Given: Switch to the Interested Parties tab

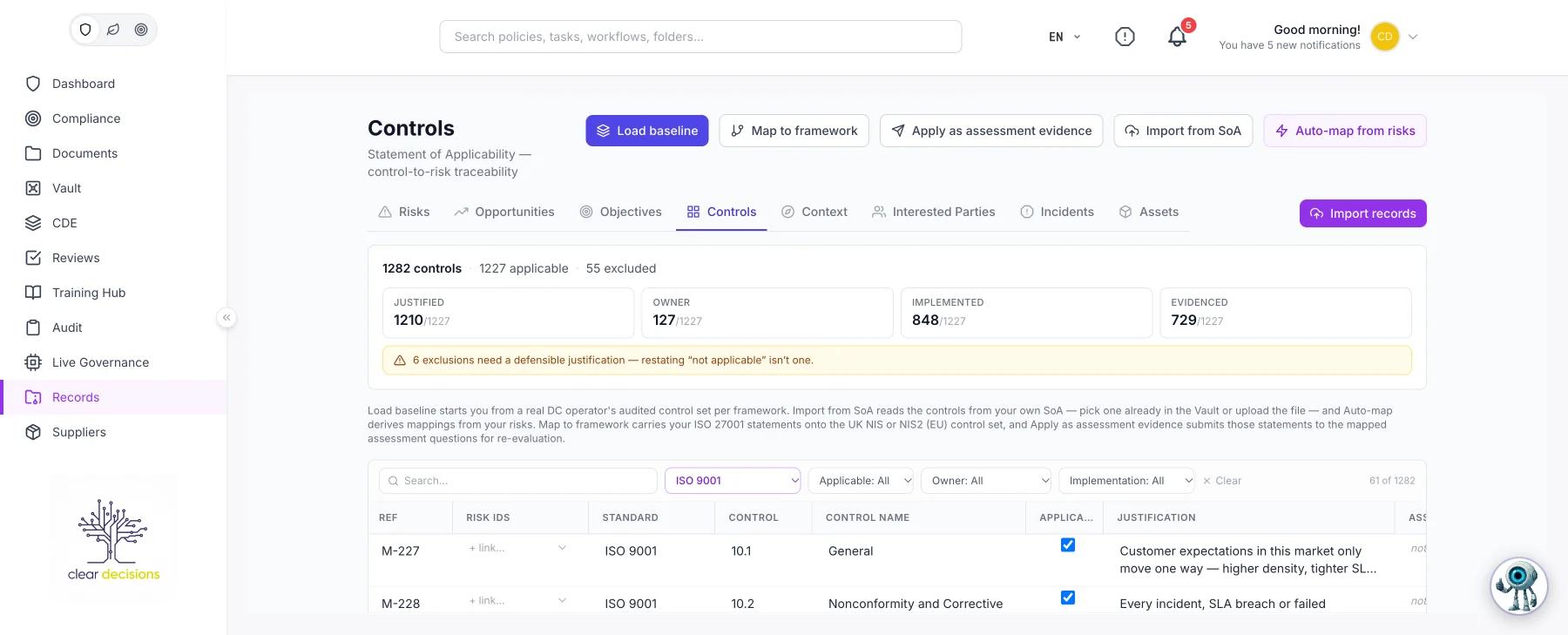Looking at the screenshot, I should (934, 212).
